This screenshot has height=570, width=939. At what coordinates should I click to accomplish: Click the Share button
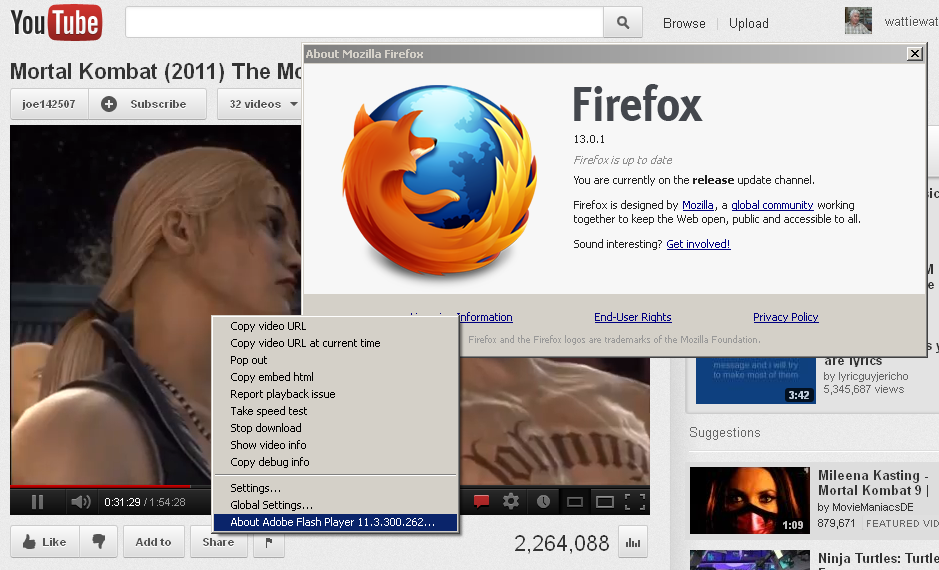(218, 542)
